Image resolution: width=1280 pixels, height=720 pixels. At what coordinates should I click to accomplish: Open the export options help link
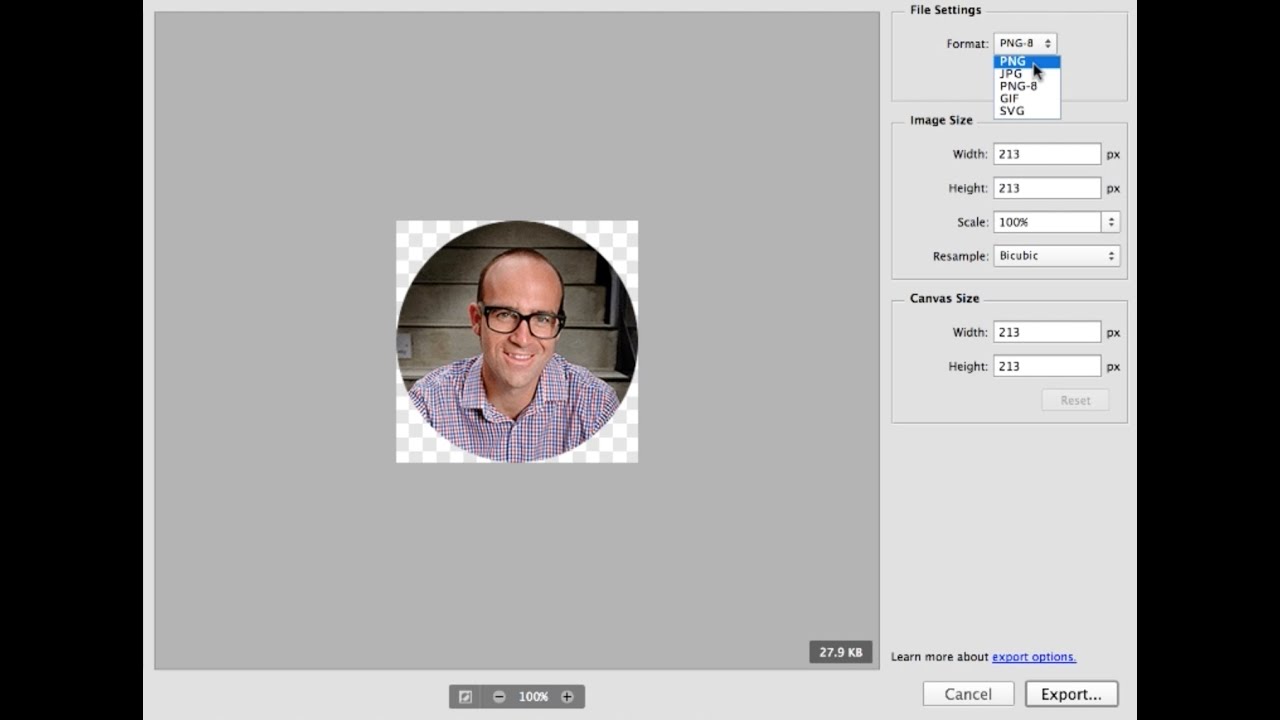1033,657
